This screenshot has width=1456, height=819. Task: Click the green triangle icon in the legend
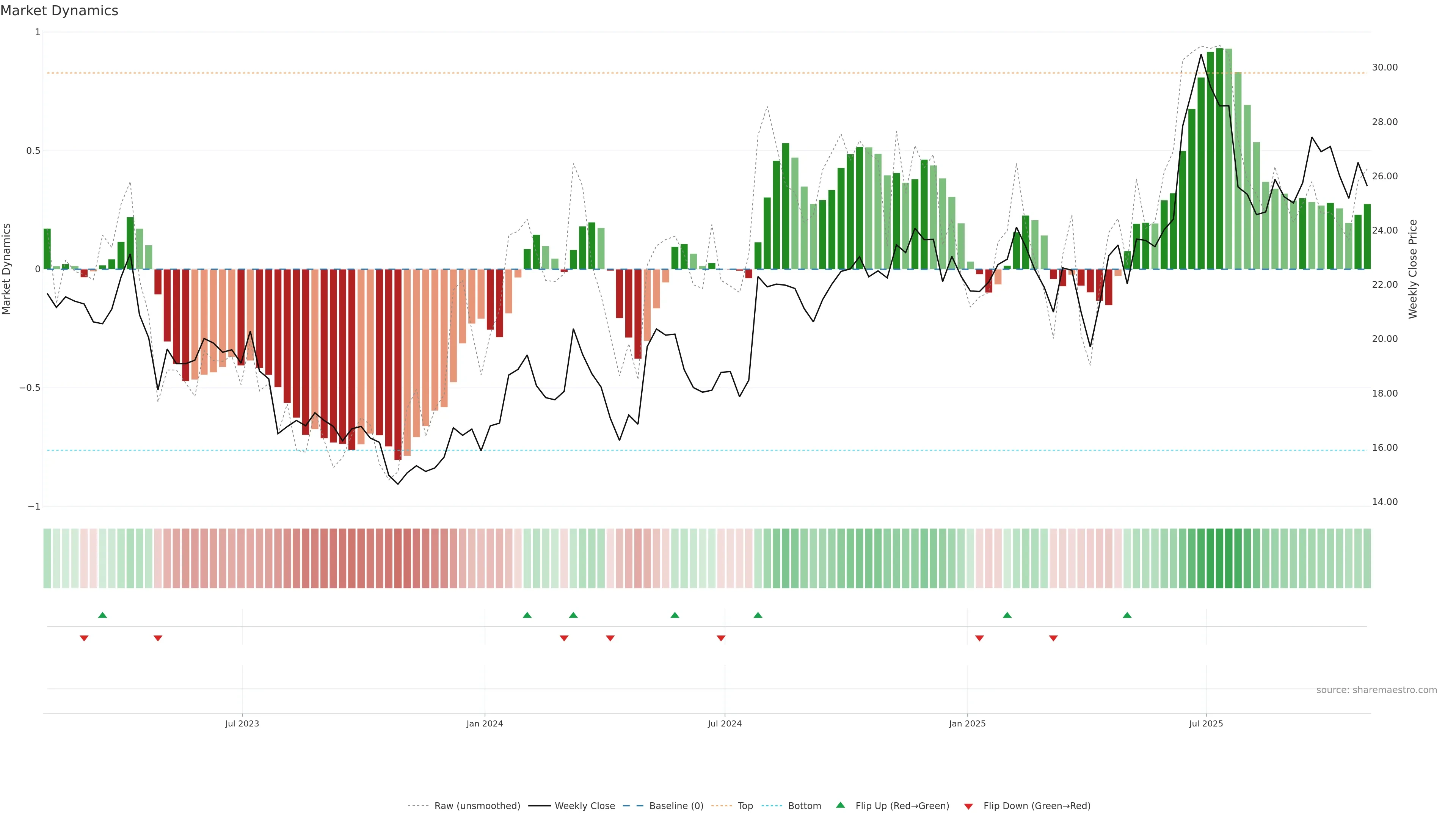pyautogui.click(x=841, y=805)
